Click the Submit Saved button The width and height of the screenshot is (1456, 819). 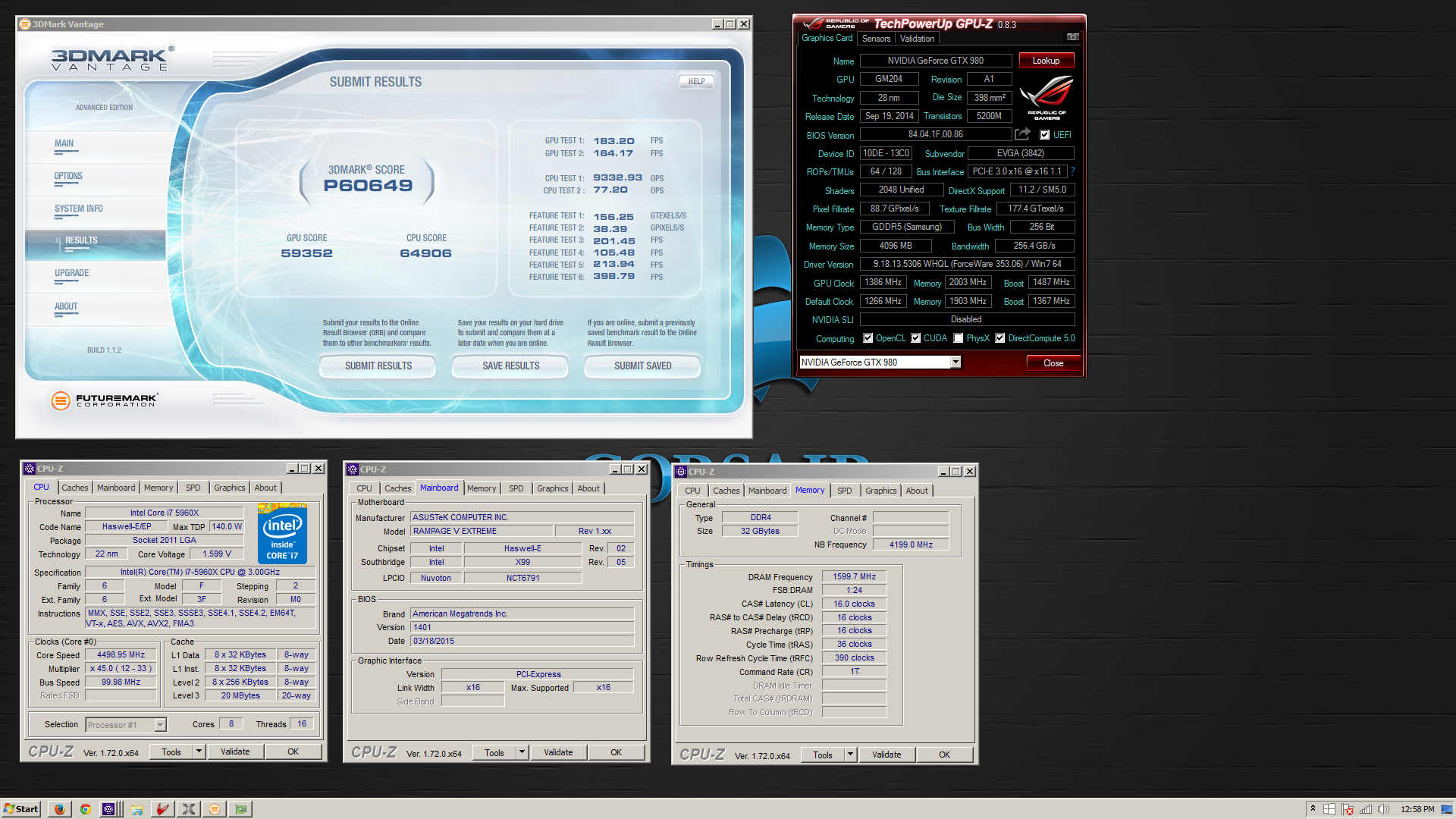pyautogui.click(x=643, y=366)
